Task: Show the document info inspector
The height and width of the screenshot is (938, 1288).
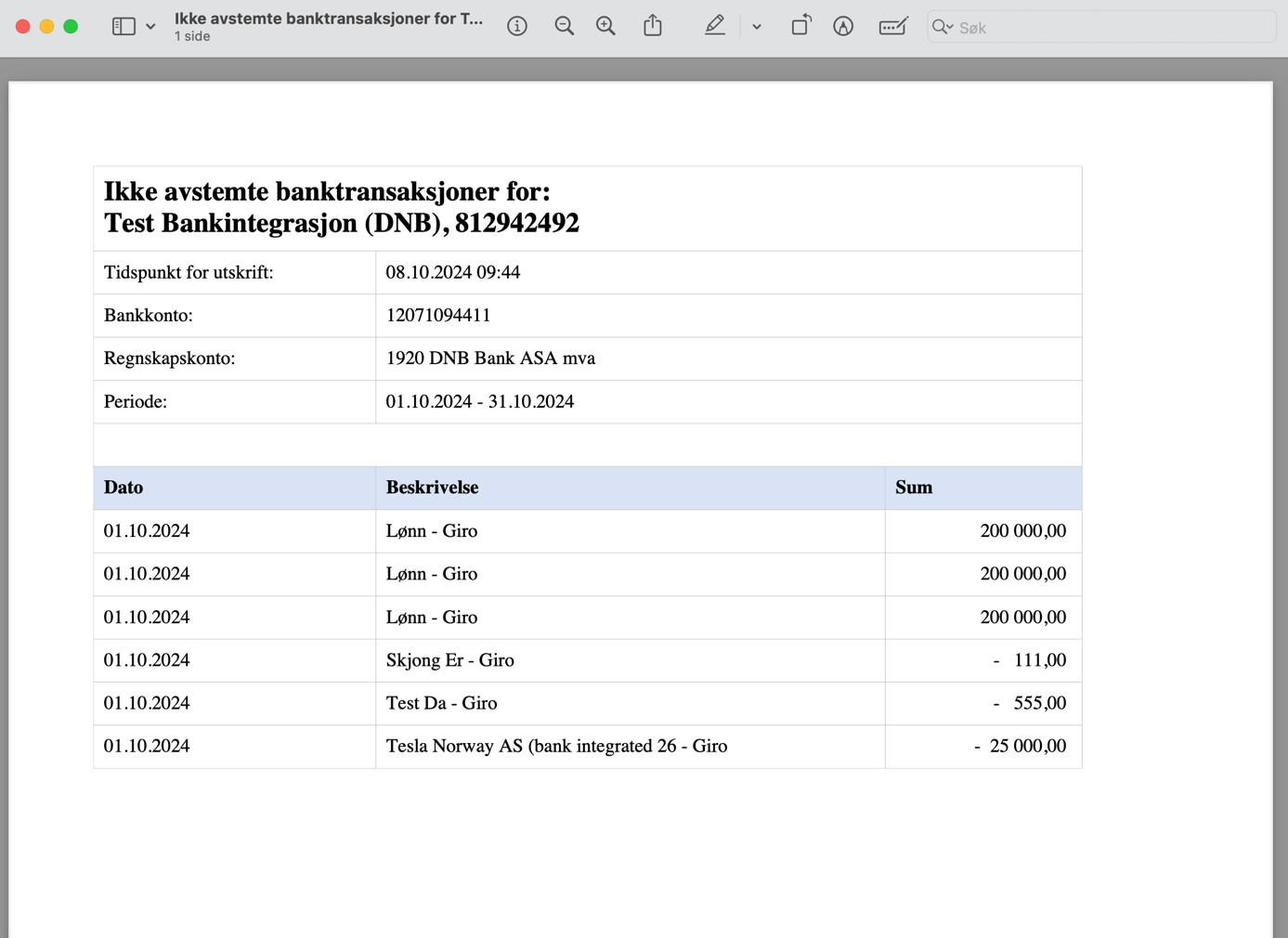Action: pyautogui.click(x=517, y=27)
